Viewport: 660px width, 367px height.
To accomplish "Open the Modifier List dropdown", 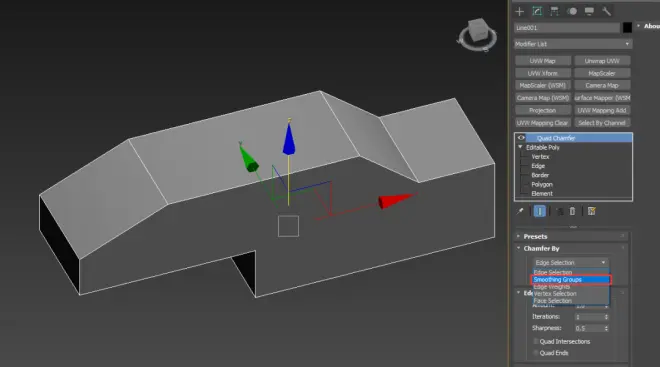I will point(573,44).
